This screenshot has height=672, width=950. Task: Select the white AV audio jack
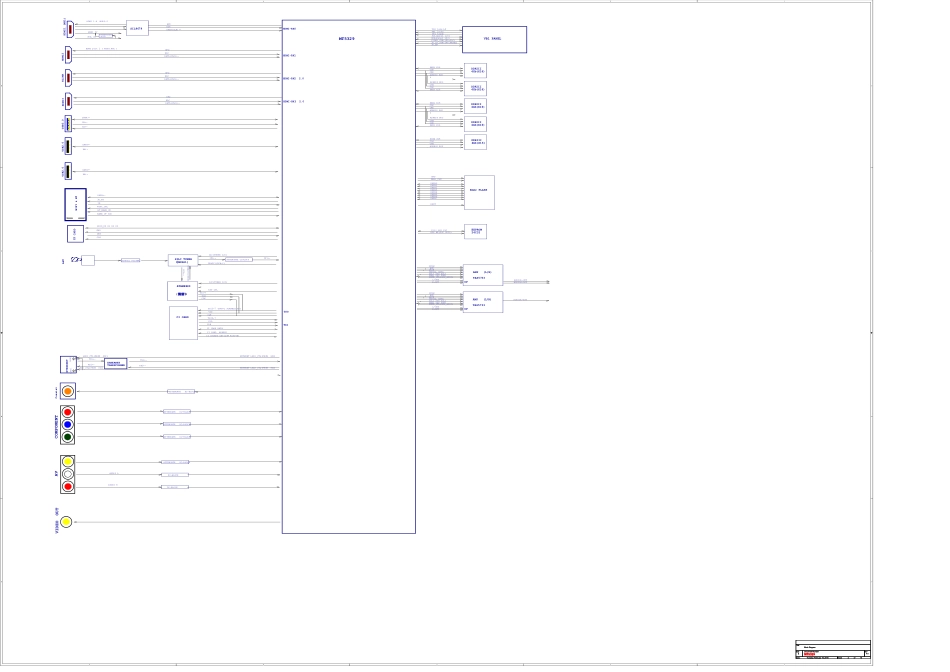pos(67,474)
